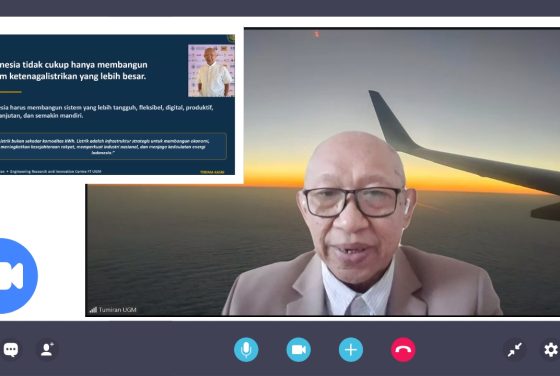Screen dimensions: 560x376
Task: Click the blue video camera logo
Action: (x=15, y=276)
